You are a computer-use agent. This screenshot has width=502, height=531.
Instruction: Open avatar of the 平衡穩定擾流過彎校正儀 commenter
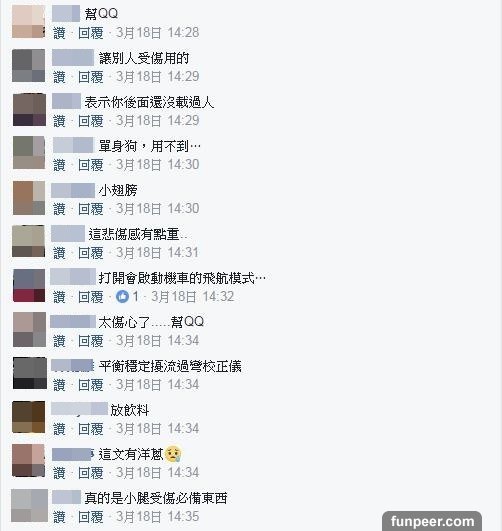point(29,373)
